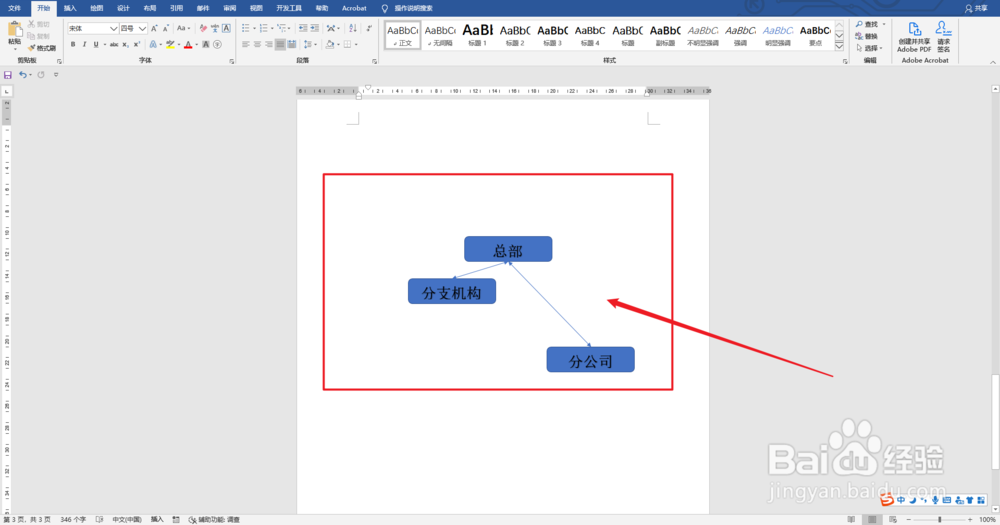Switch to the Layout (布局) tab
Image resolution: width=1000 pixels, height=525 pixels.
pyautogui.click(x=150, y=8)
